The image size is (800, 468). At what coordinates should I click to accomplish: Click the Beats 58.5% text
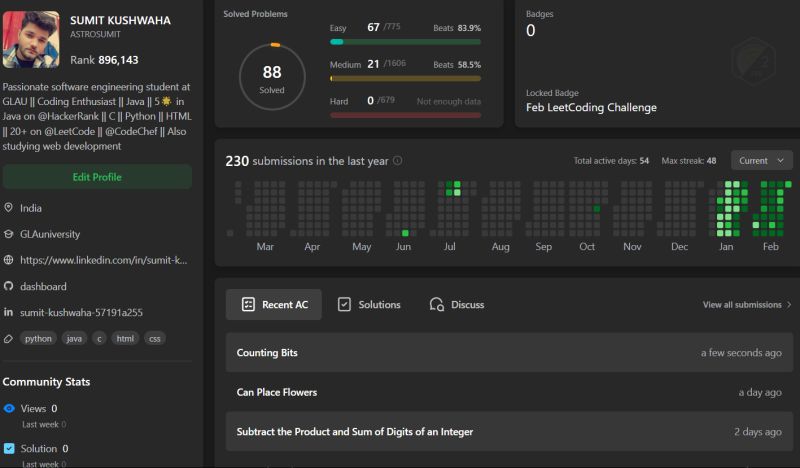pos(457,65)
